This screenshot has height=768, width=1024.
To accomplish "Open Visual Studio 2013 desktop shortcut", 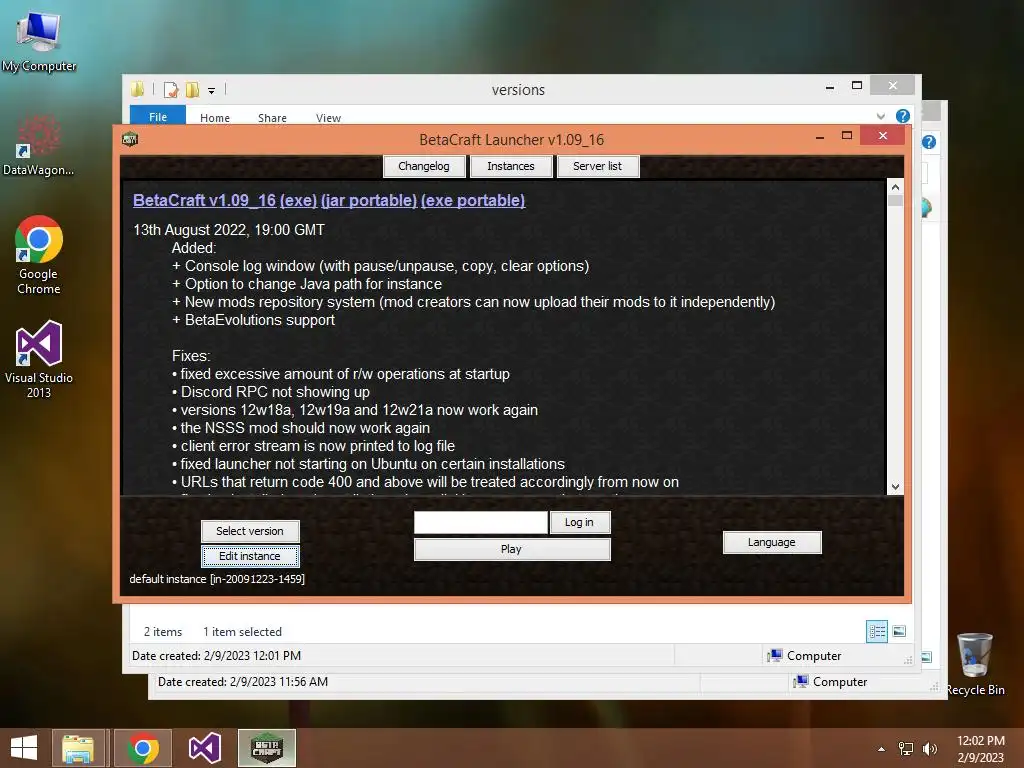I will pos(39,359).
